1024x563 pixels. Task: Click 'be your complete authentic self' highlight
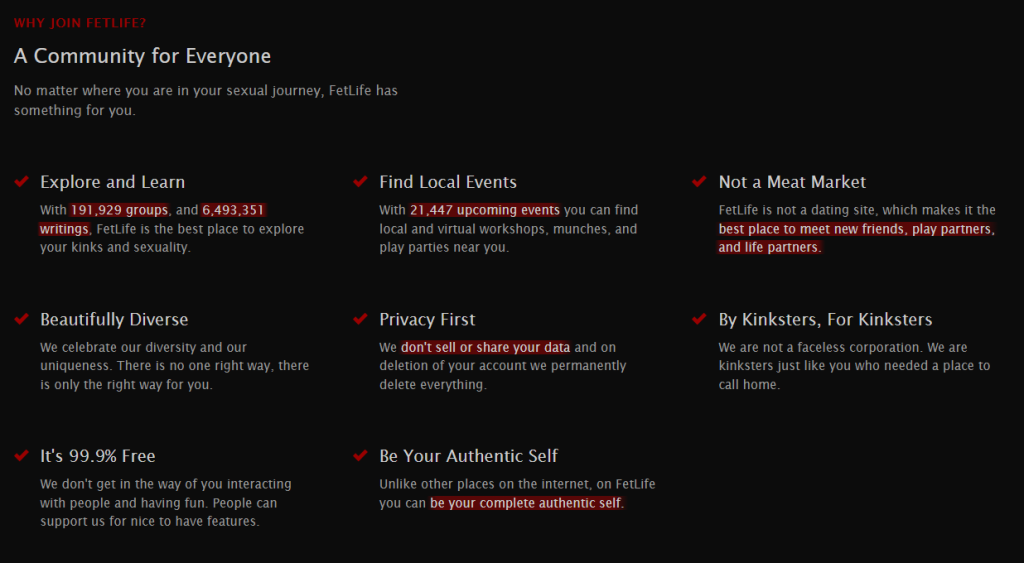[526, 503]
